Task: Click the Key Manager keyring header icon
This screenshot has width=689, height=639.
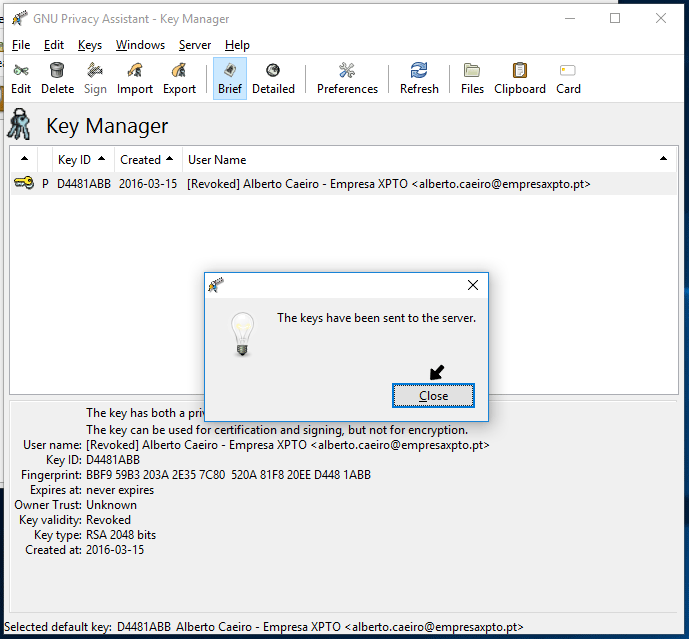Action: click(x=19, y=124)
